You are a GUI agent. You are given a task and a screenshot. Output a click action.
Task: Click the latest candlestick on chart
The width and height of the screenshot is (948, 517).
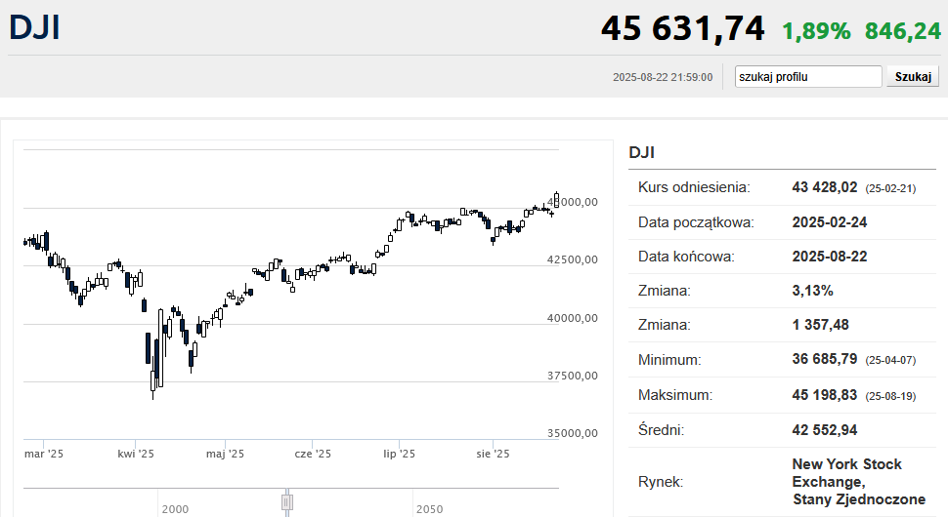[x=556, y=198]
